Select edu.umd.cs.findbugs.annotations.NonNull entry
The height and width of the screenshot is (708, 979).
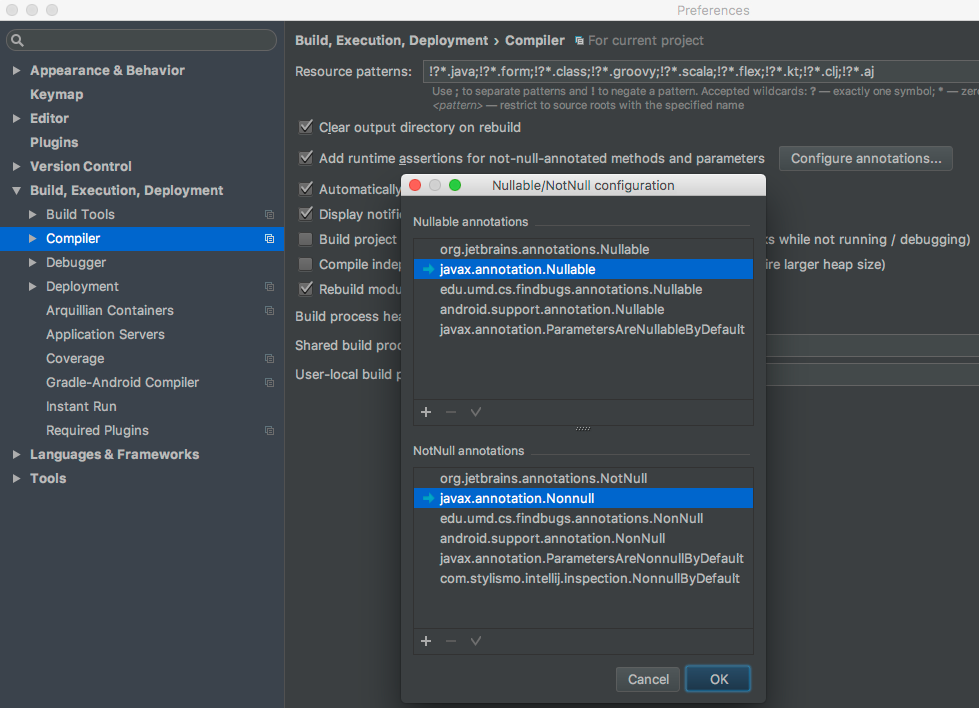[583, 519]
